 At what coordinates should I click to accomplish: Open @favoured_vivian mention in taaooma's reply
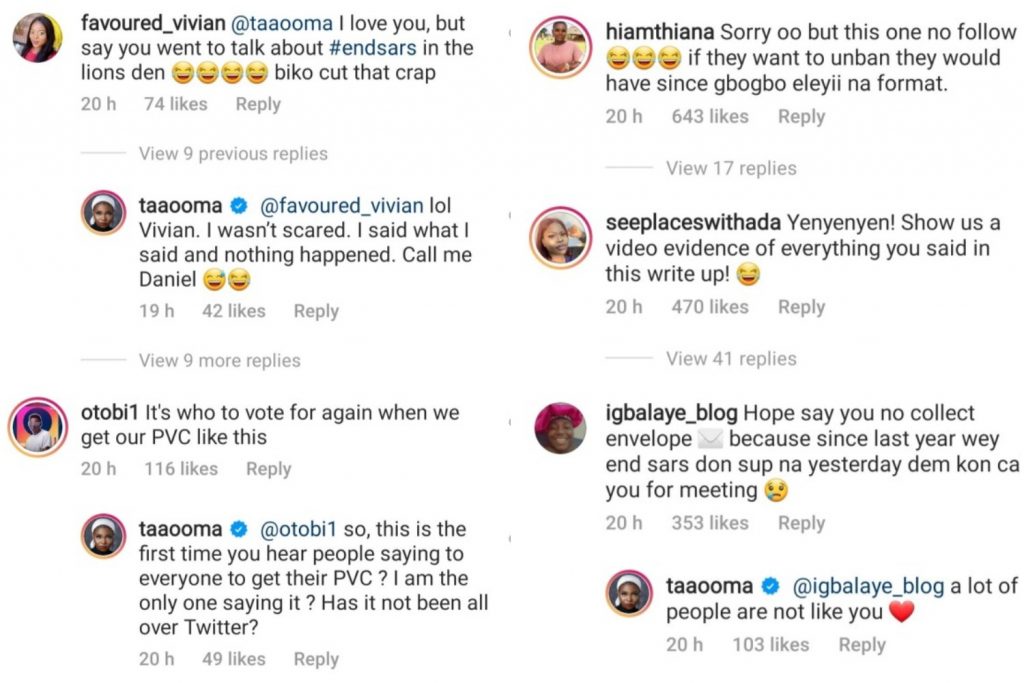(x=341, y=206)
